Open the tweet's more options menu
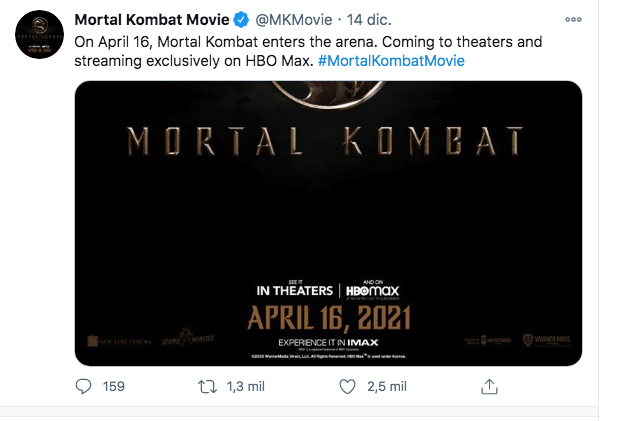Image resolution: width=618 pixels, height=421 pixels. click(x=572, y=19)
